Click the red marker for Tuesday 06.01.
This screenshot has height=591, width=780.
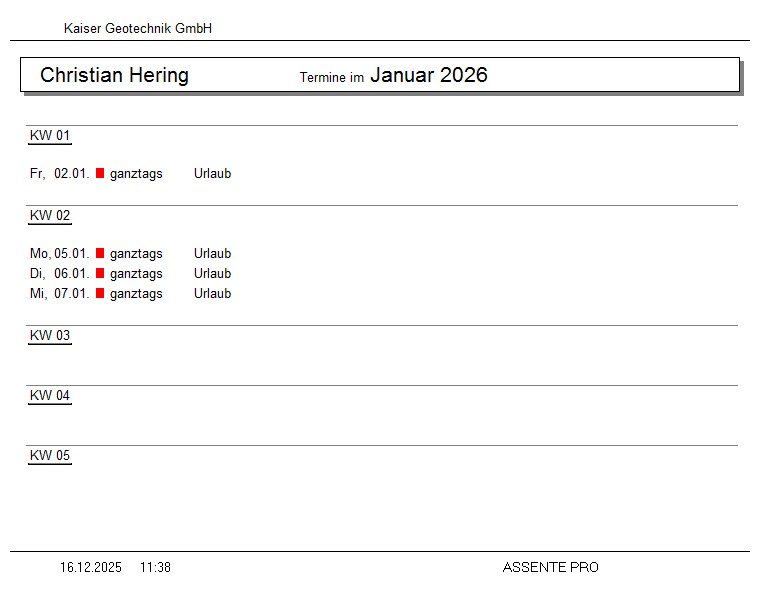100,273
